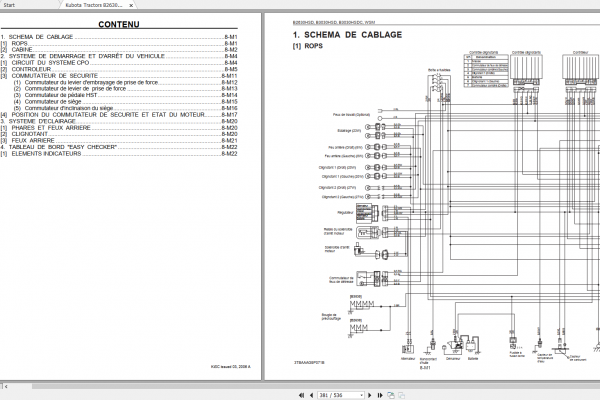Screen dimensions: 600x400
Task: Click 'Commutateur du levier d'embrayage de prise de force'
Action: pos(91,82)
